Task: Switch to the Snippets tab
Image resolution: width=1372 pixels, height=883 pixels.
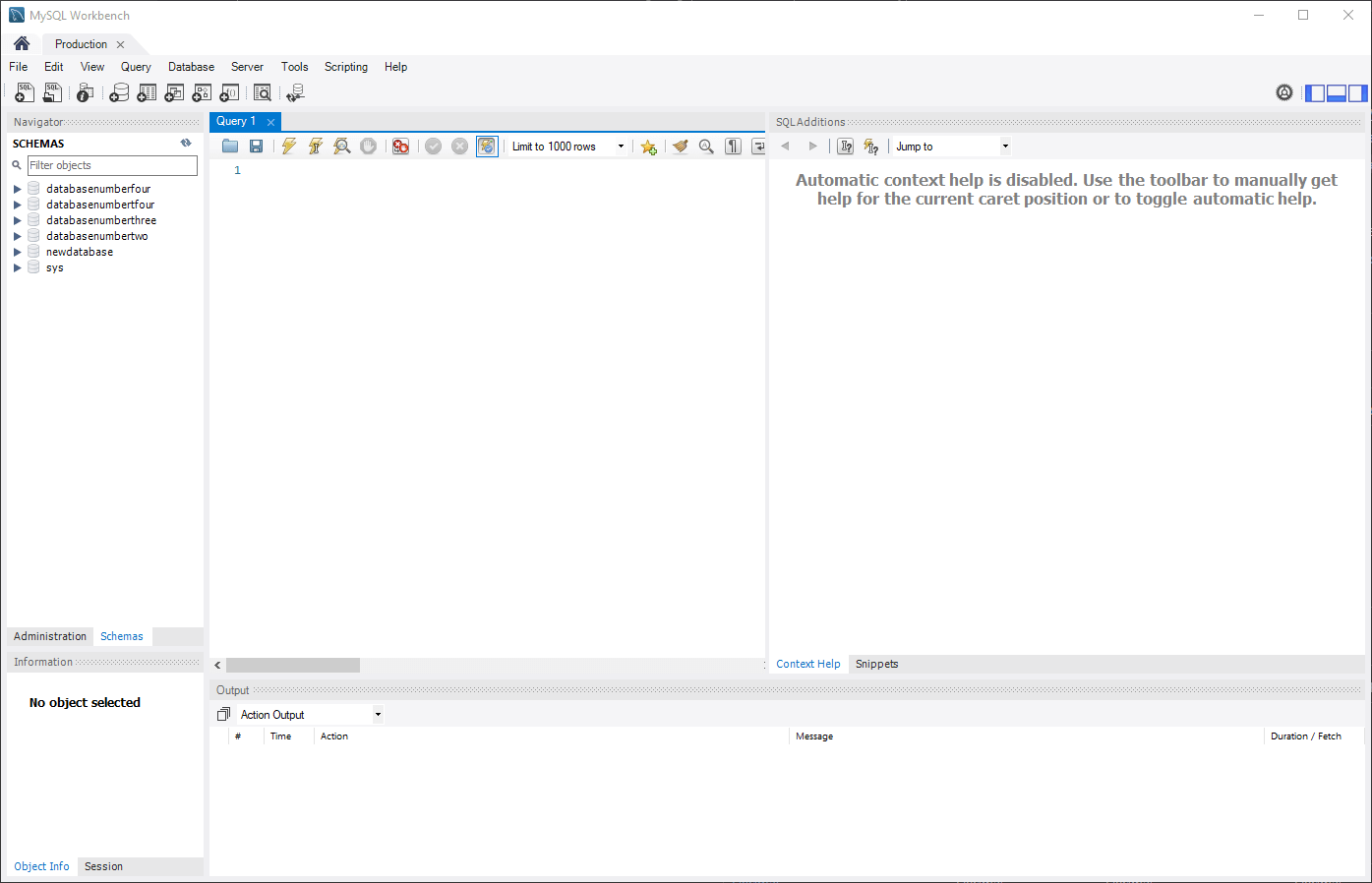Action: [x=876, y=664]
